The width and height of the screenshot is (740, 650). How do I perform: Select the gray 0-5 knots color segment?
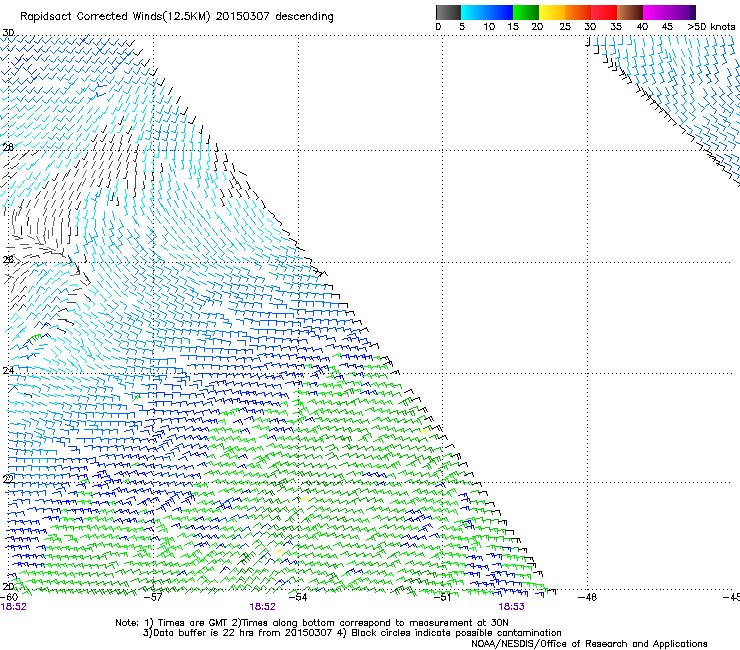coord(448,12)
